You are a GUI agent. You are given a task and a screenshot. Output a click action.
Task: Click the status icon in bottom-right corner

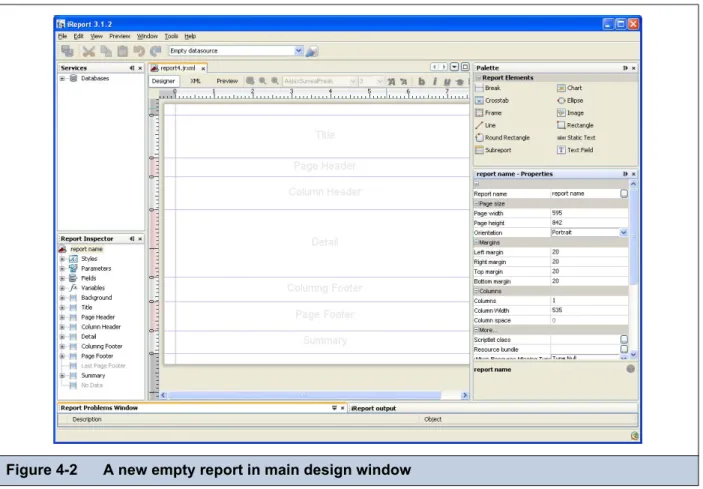(x=634, y=436)
